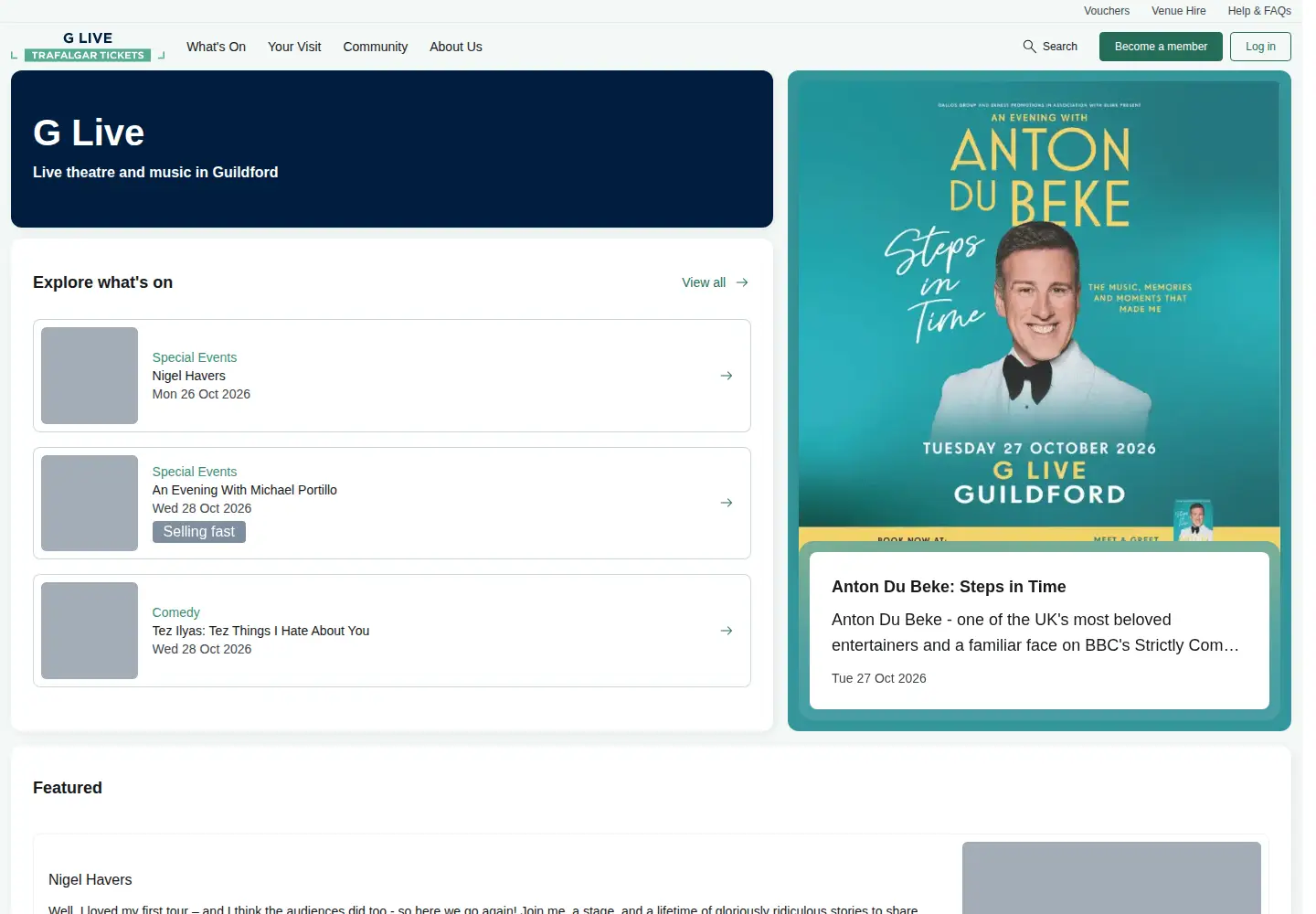
Task: Open the What's On menu
Action: click(x=216, y=47)
